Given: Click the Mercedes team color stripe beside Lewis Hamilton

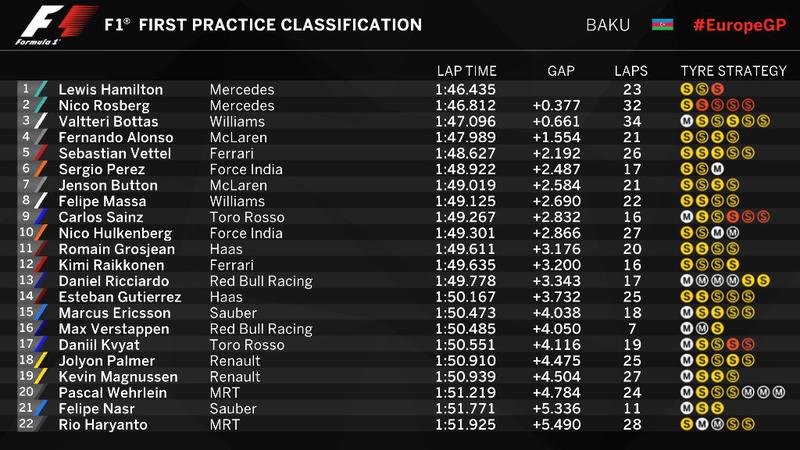Looking at the screenshot, I should click(41, 89).
